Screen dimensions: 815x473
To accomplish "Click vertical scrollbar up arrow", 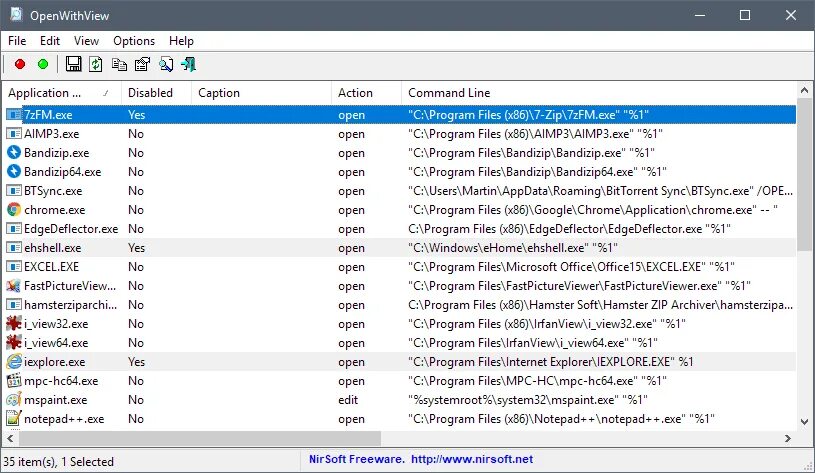I will (805, 90).
